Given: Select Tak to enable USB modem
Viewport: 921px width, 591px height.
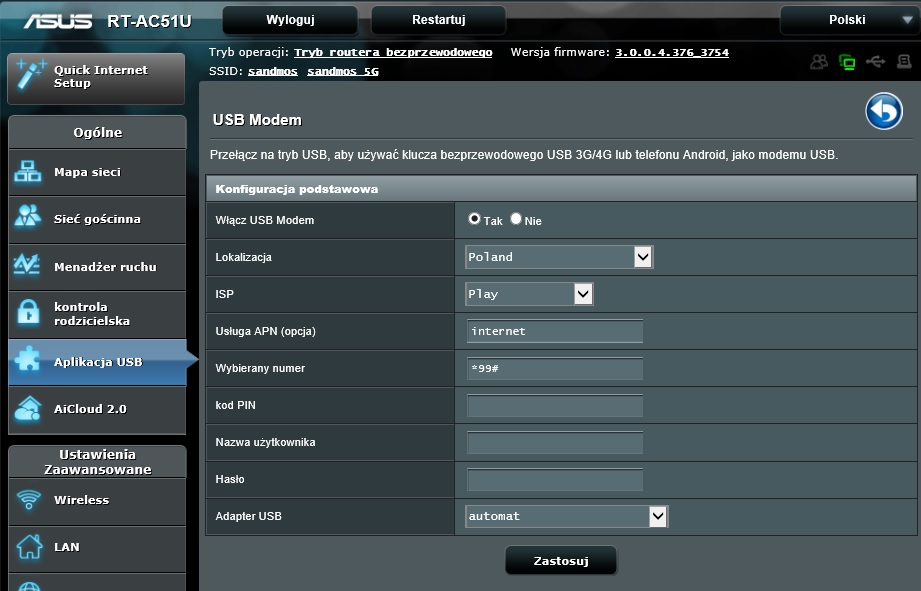Looking at the screenshot, I should (x=474, y=219).
